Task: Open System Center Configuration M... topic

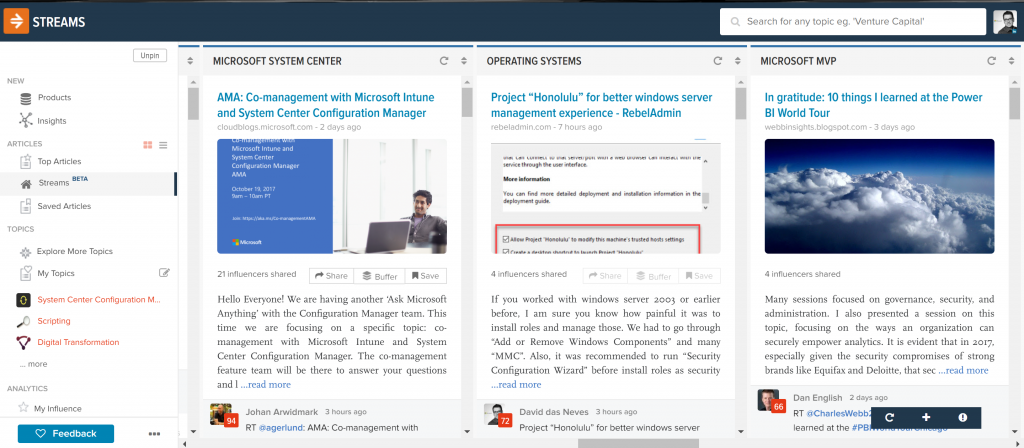Action: (99, 300)
